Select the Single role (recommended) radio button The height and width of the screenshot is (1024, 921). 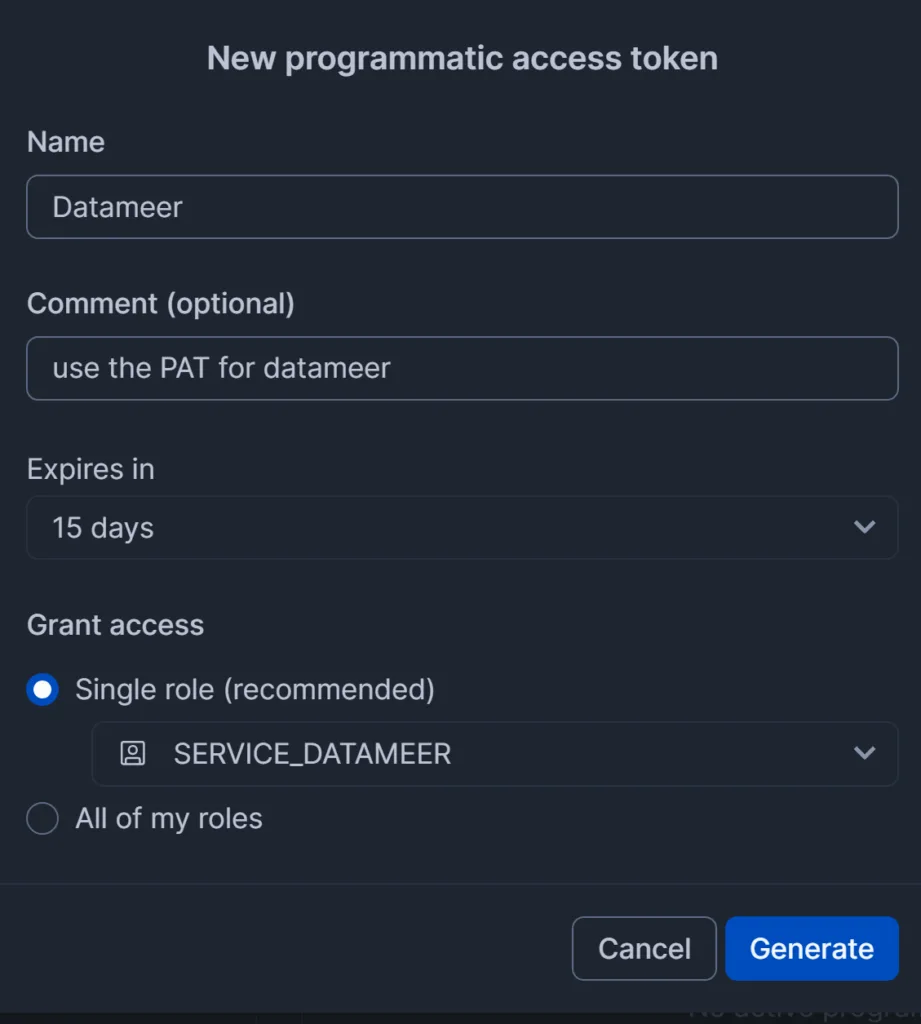tap(42, 690)
